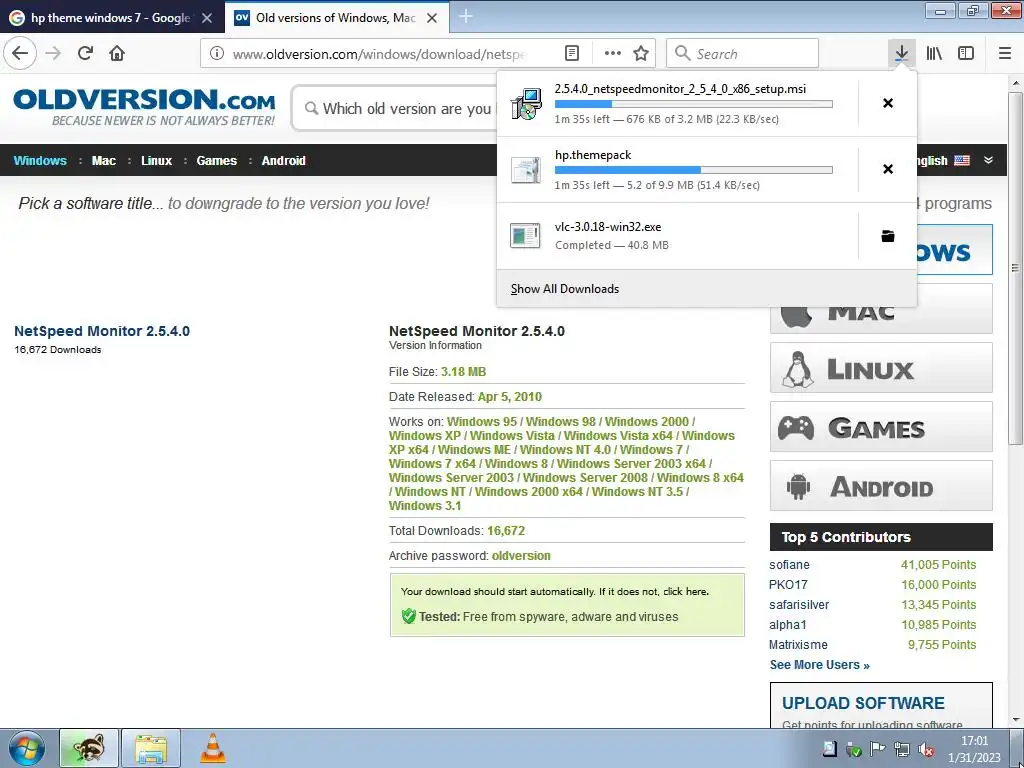1024x768 pixels.
Task: Focus the Firefox Search box
Action: [743, 54]
